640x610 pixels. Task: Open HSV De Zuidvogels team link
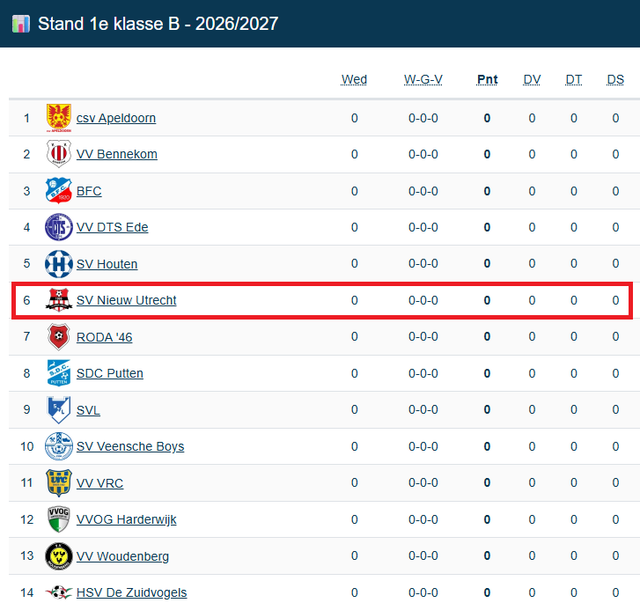tap(131, 592)
